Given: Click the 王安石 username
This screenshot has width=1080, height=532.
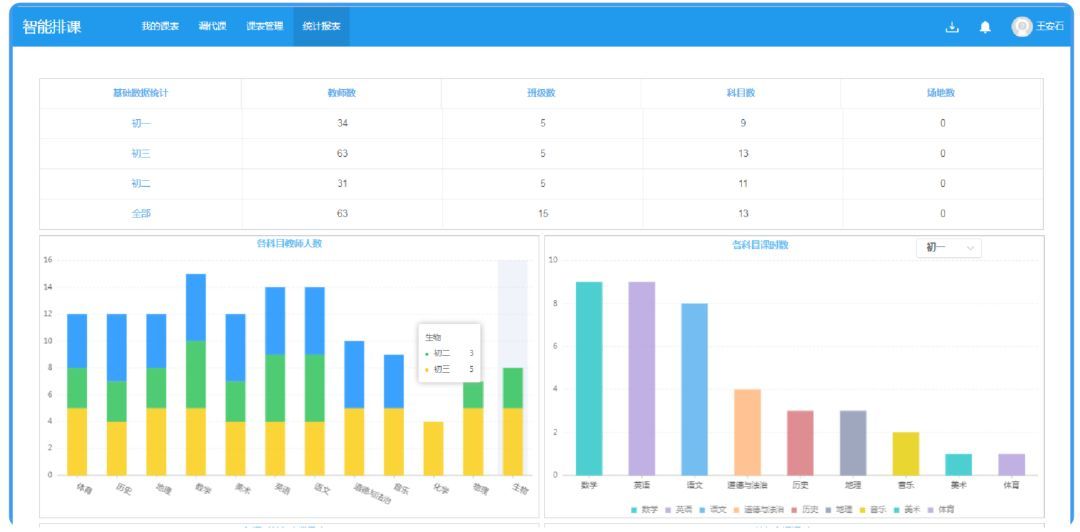Looking at the screenshot, I should pos(1050,27).
